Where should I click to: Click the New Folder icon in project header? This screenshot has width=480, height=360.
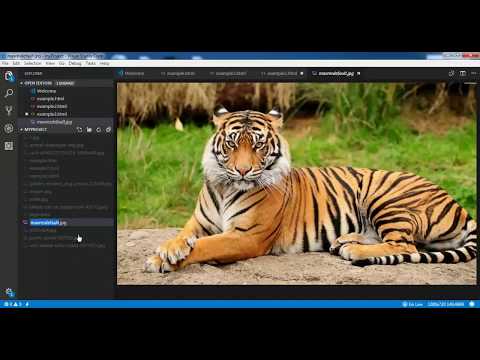click(89, 130)
